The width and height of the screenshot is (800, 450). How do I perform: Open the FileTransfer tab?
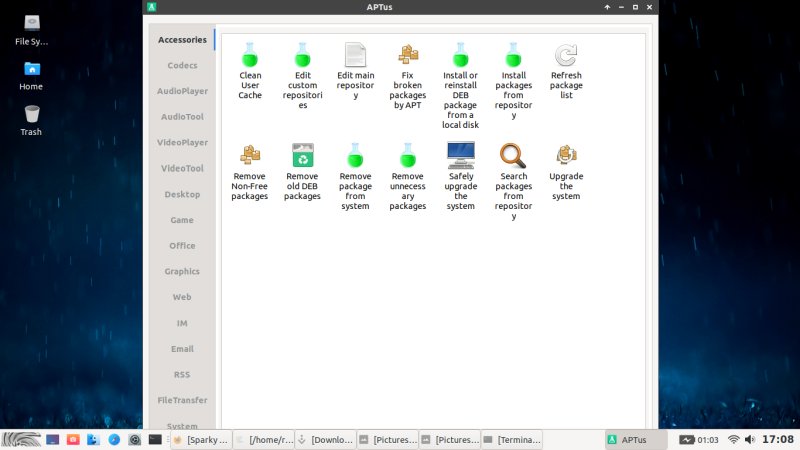coord(182,400)
